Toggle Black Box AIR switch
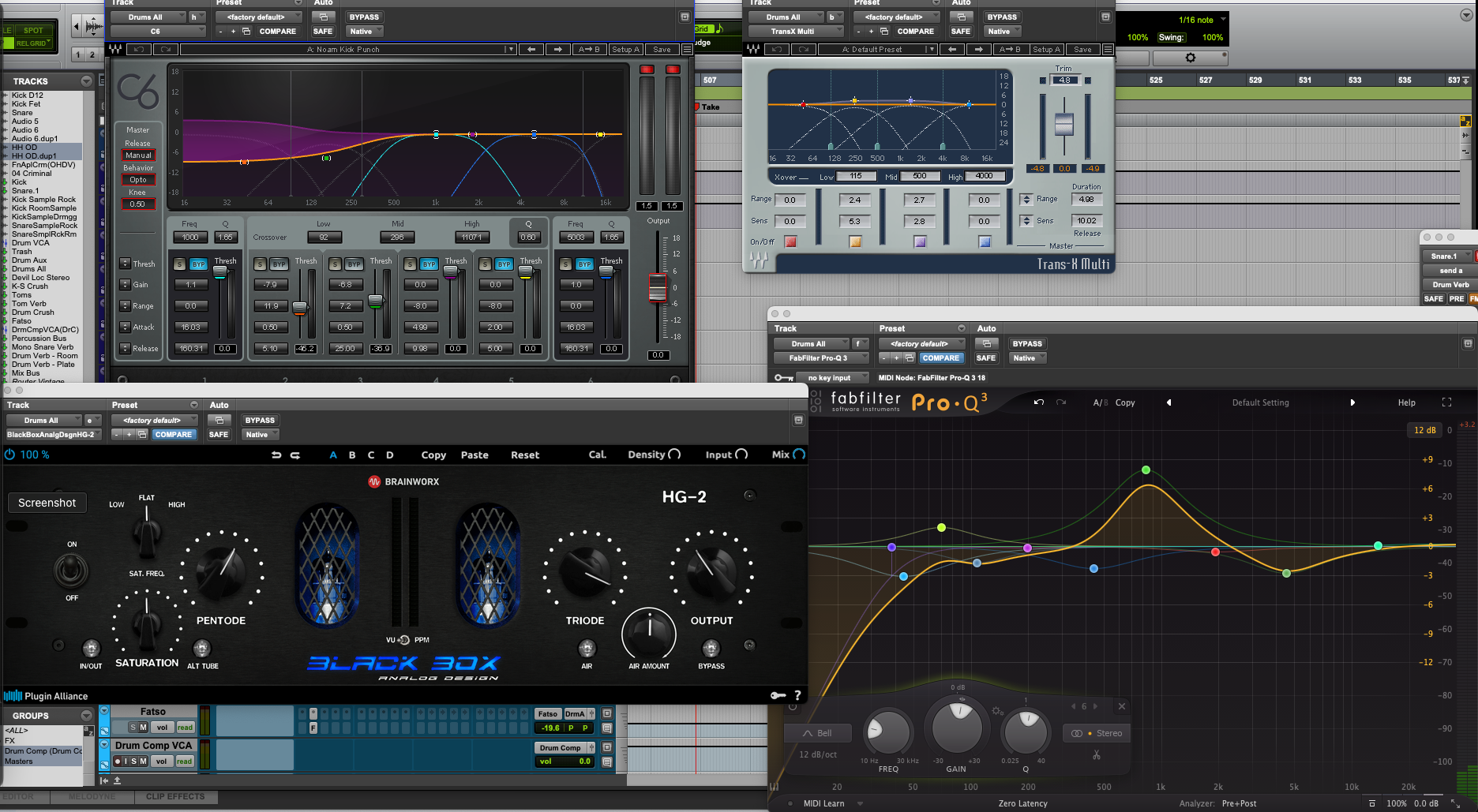 [x=587, y=649]
